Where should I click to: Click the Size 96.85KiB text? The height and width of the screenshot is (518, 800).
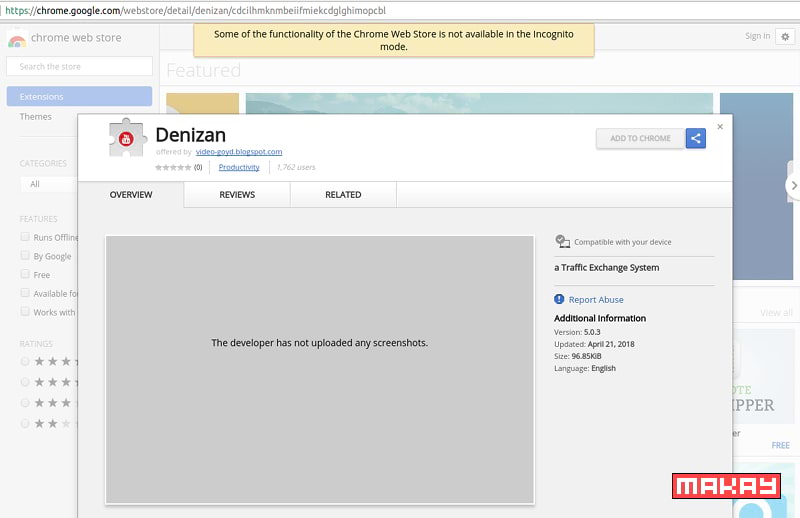click(578, 356)
